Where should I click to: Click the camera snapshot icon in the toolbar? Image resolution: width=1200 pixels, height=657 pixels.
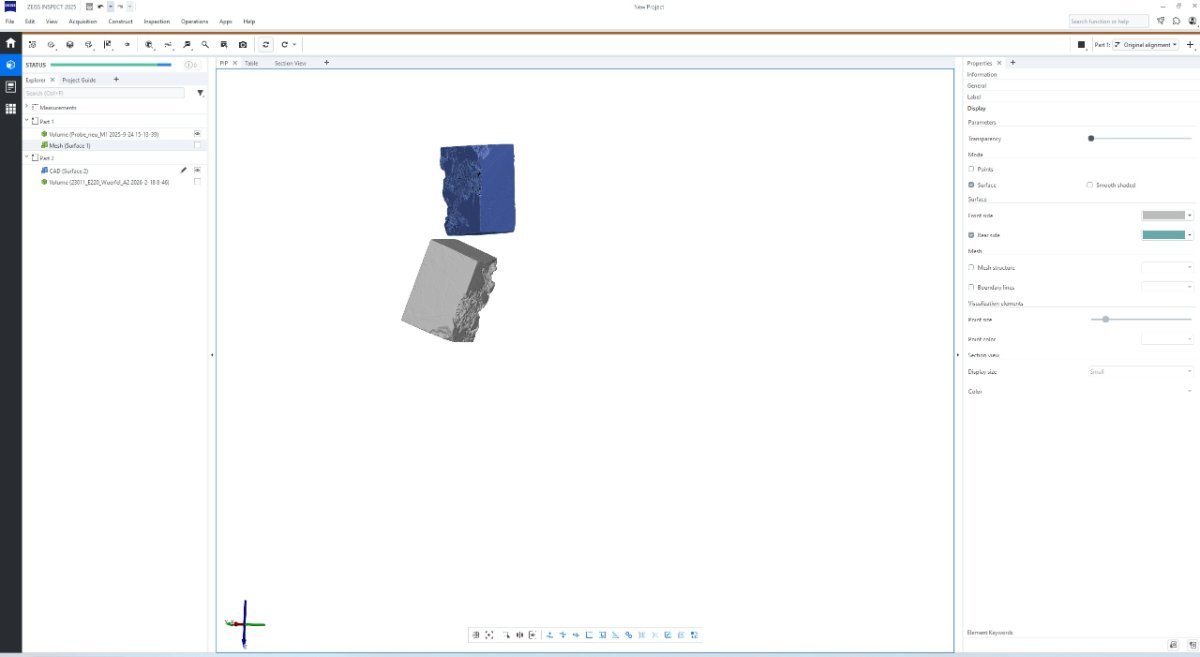coord(242,45)
